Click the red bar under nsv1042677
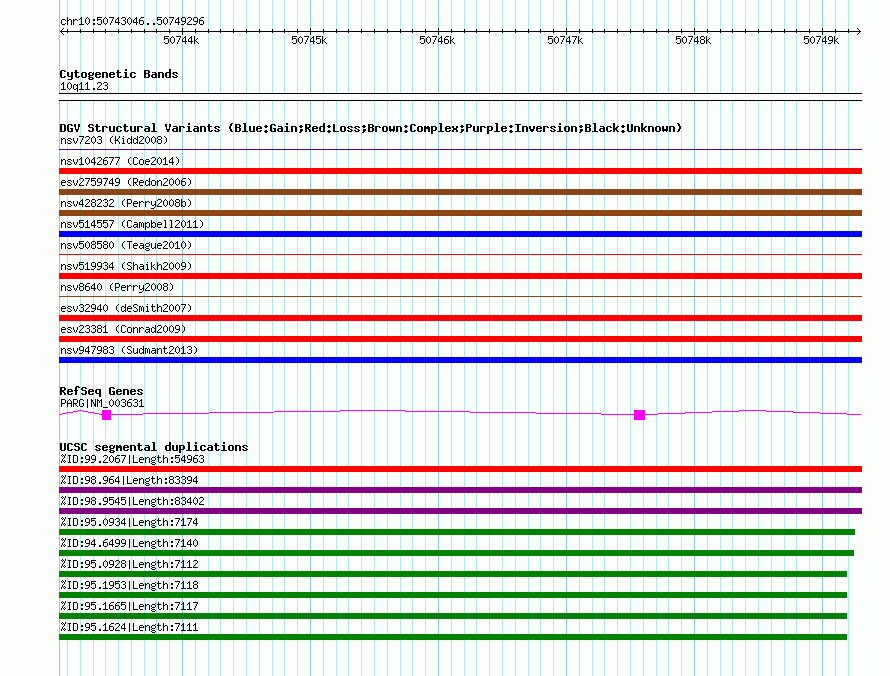890x676 pixels. 460,171
